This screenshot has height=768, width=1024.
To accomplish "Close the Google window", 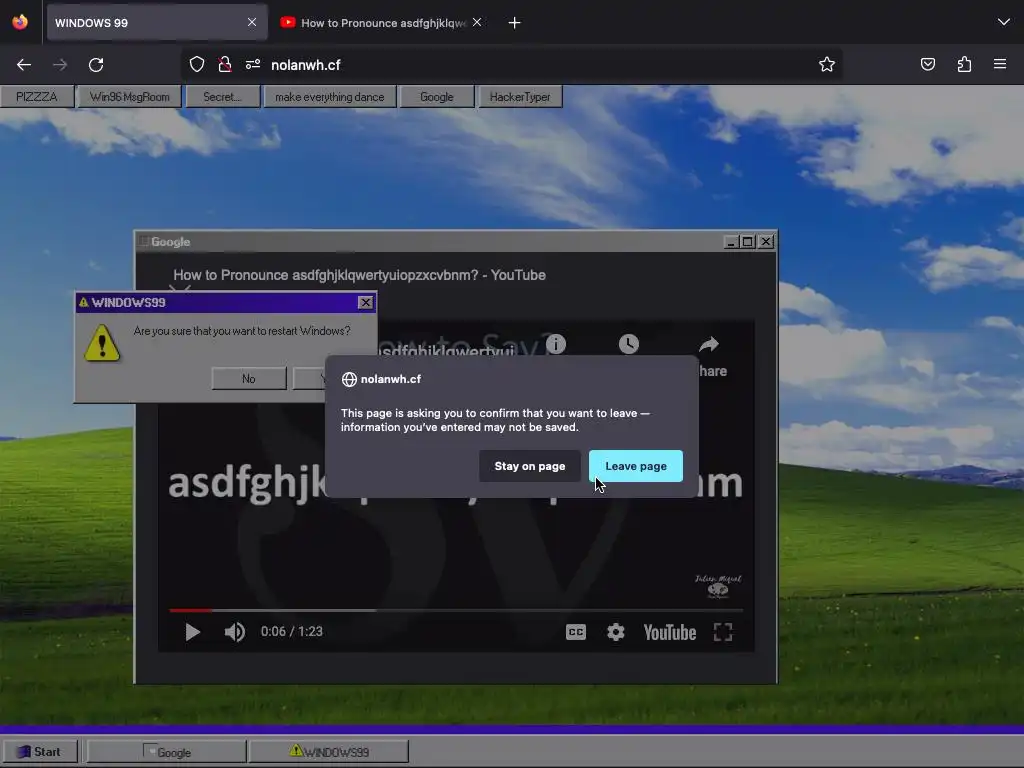I will pos(765,242).
